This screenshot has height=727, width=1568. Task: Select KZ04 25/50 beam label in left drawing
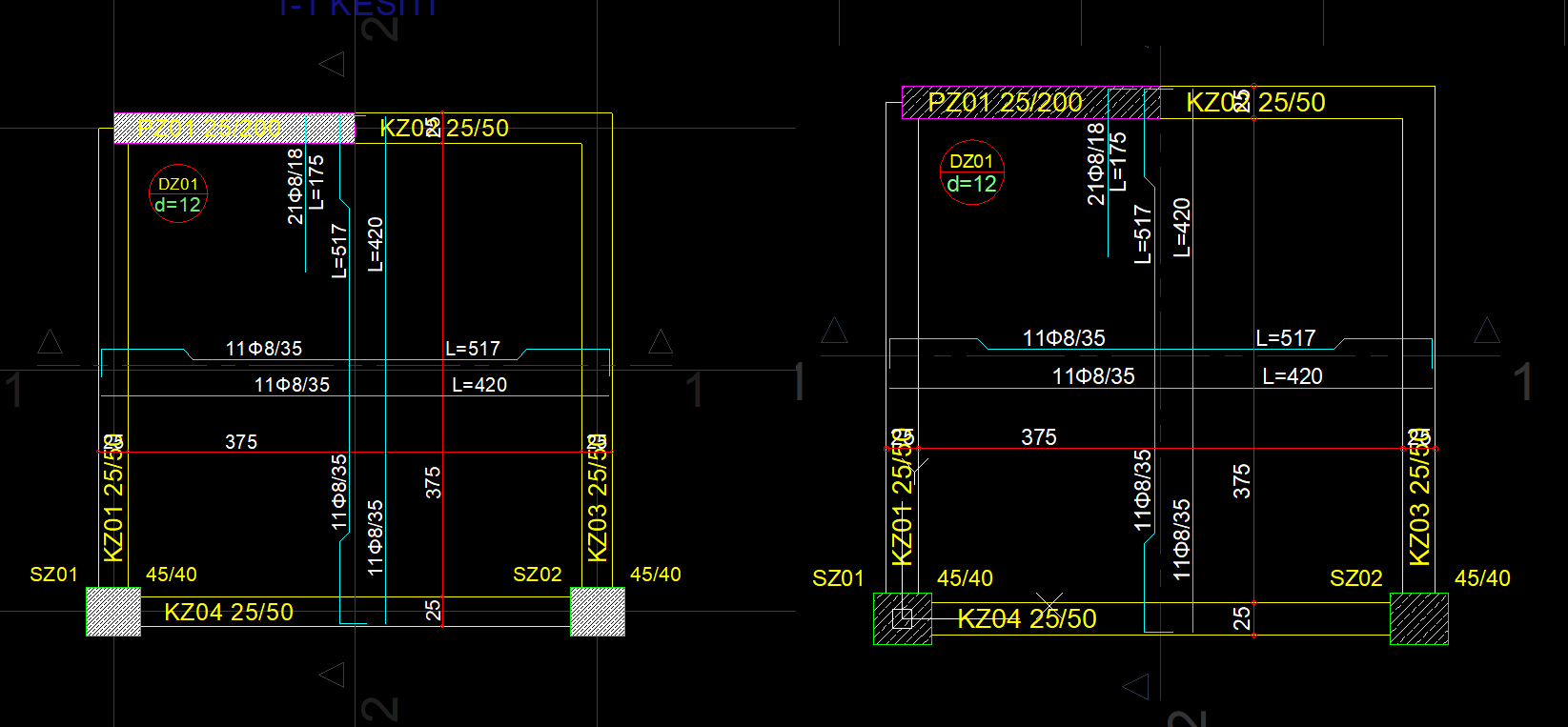tap(229, 612)
